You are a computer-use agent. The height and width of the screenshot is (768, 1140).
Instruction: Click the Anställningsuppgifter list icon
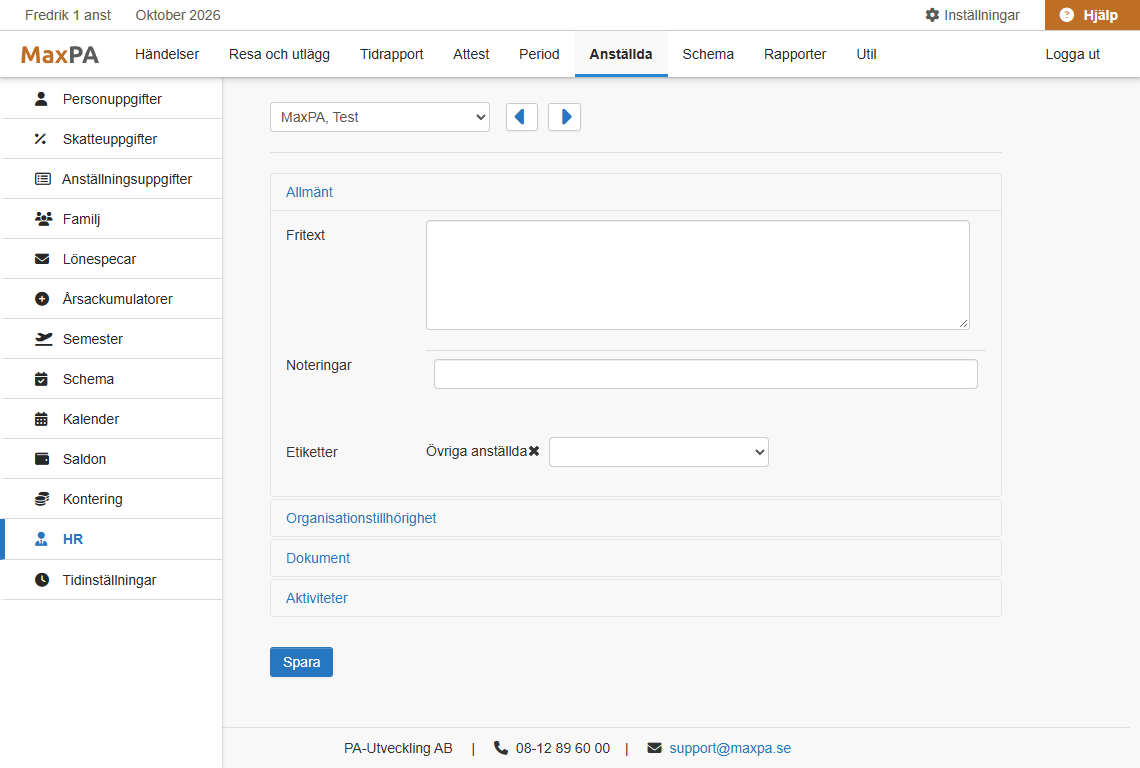point(43,179)
